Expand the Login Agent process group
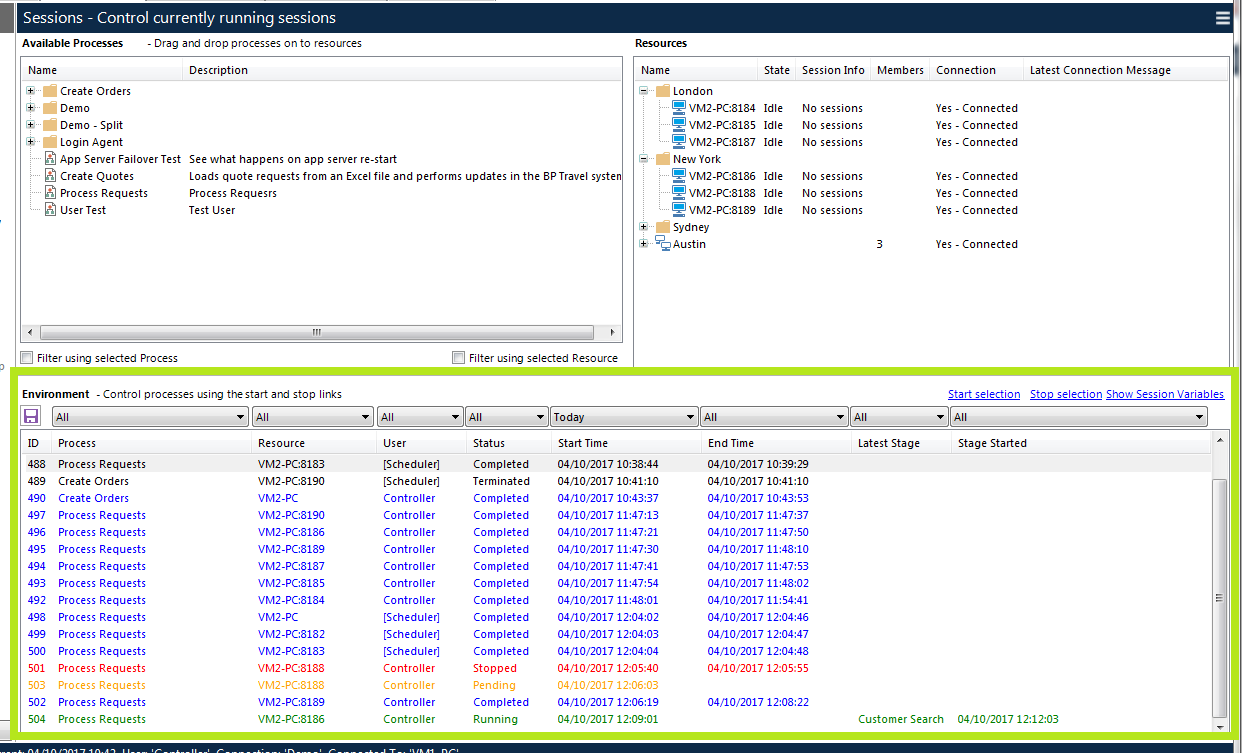The image size is (1242, 753). coord(31,142)
